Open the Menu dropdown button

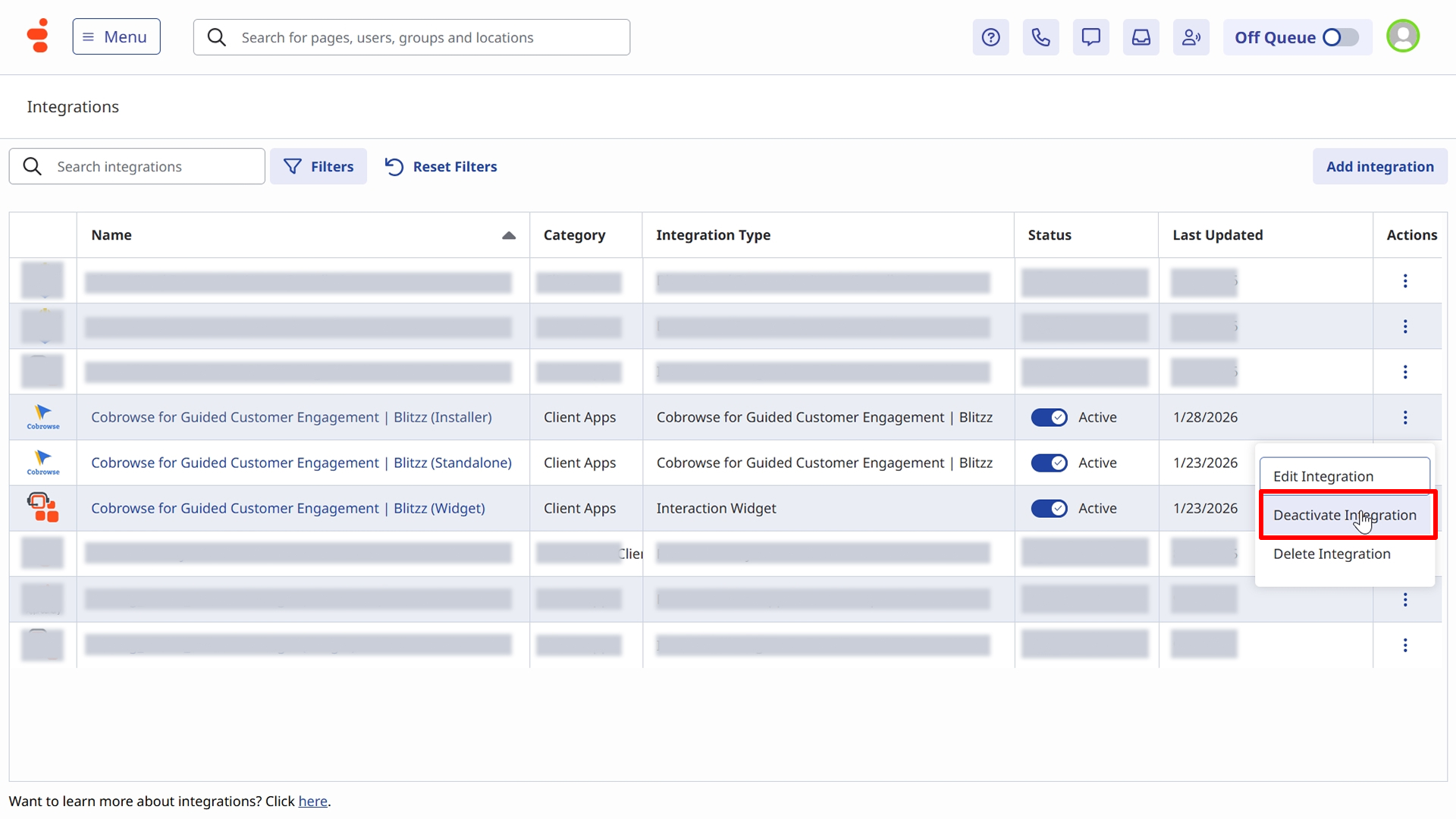116,36
